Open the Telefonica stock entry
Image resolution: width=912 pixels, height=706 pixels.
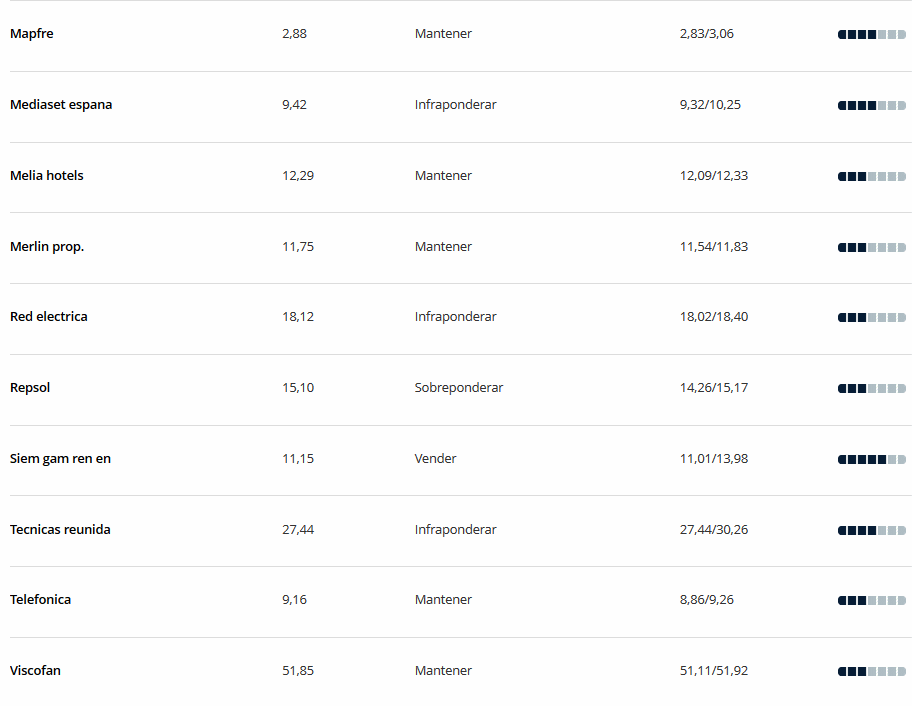40,600
